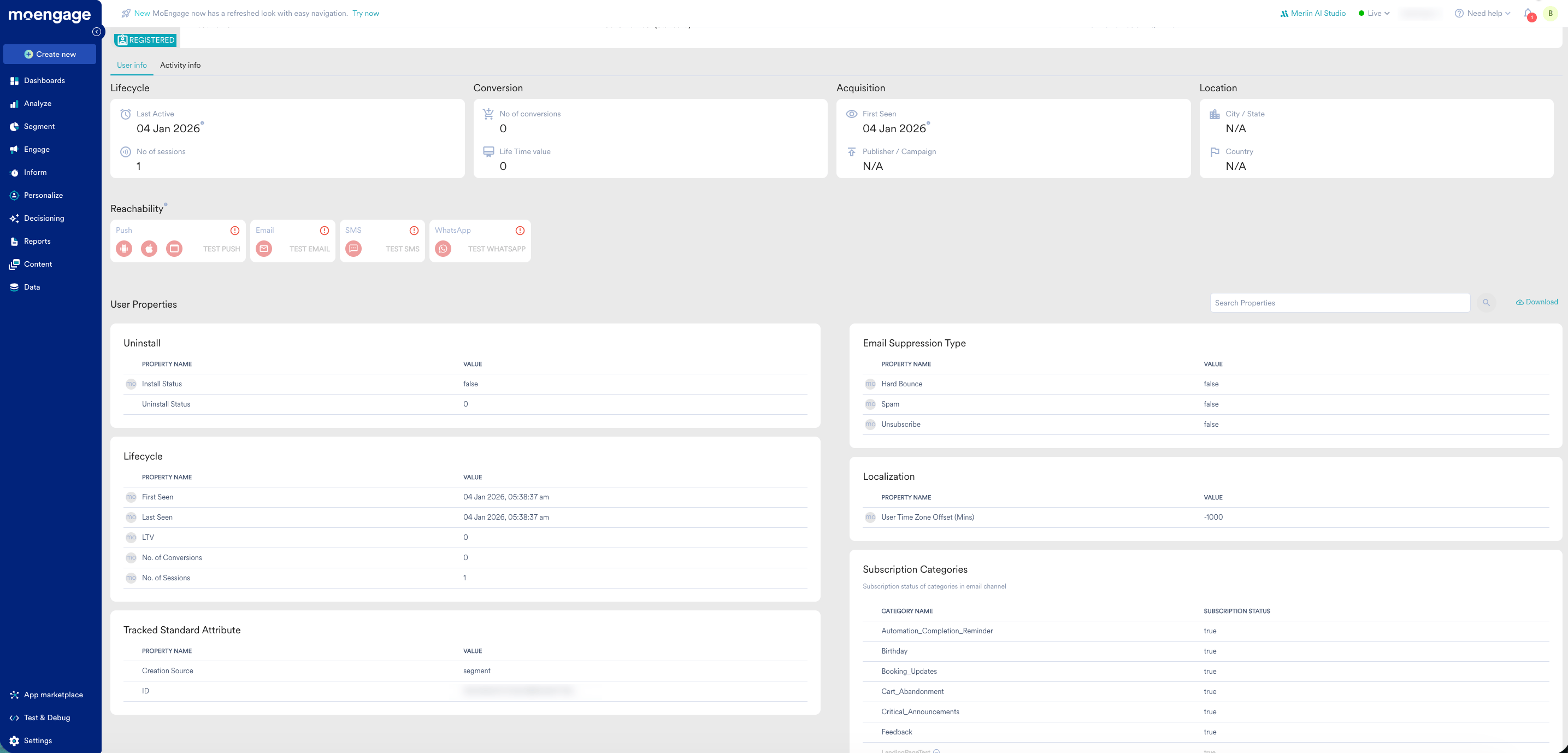
Task: Expand the Live environment dropdown
Action: tap(1375, 14)
